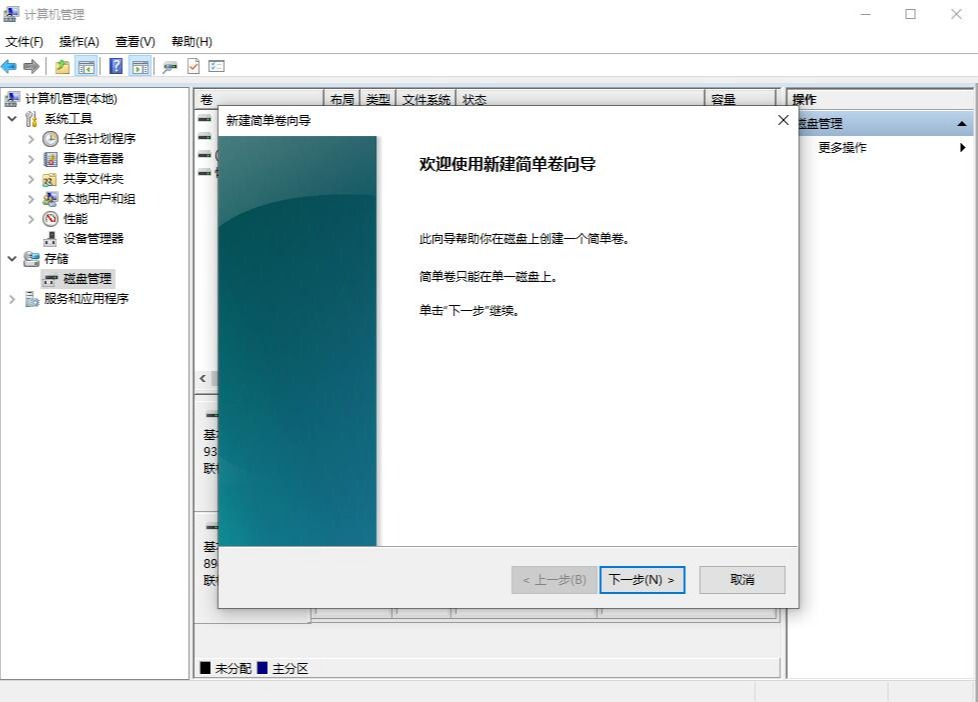The image size is (978, 702).
Task: Toggle the show/hide console tree icon
Action: click(86, 66)
